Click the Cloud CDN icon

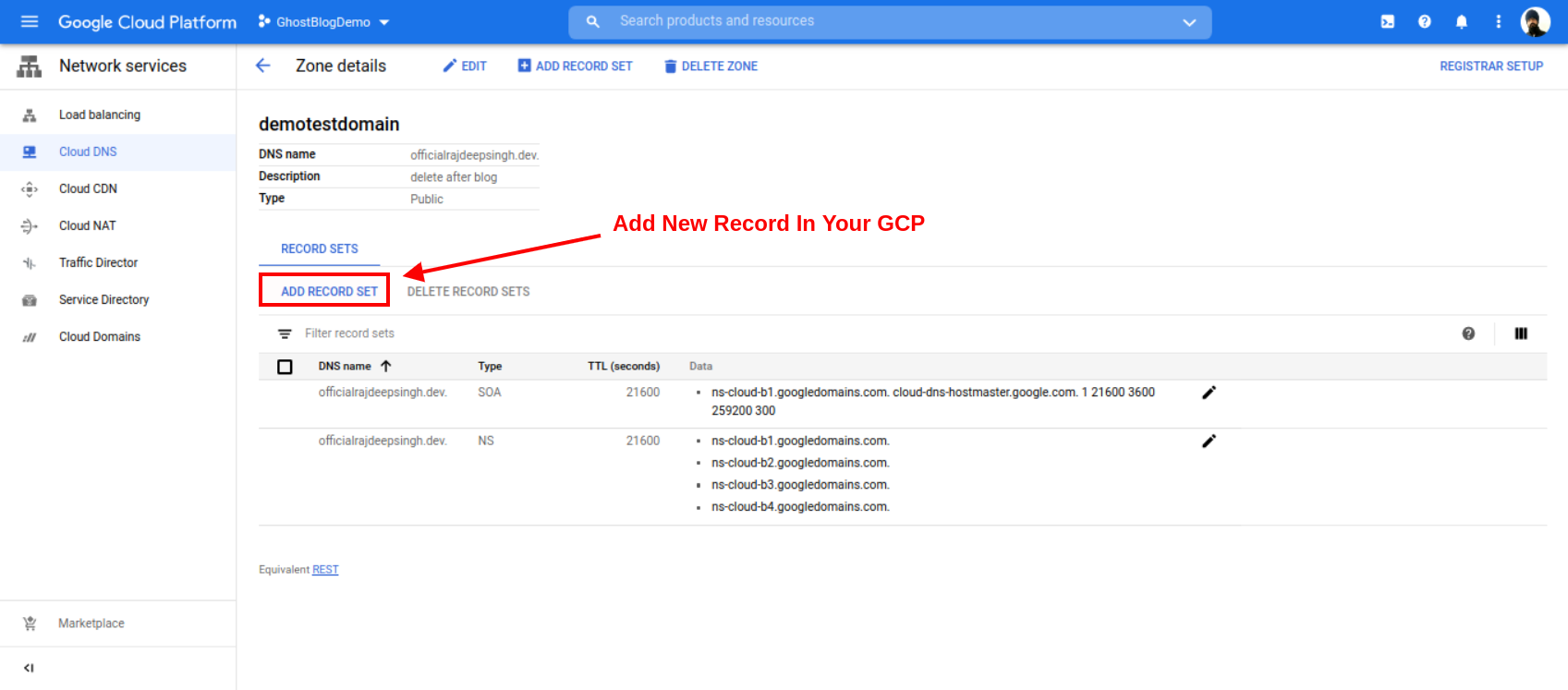30,189
